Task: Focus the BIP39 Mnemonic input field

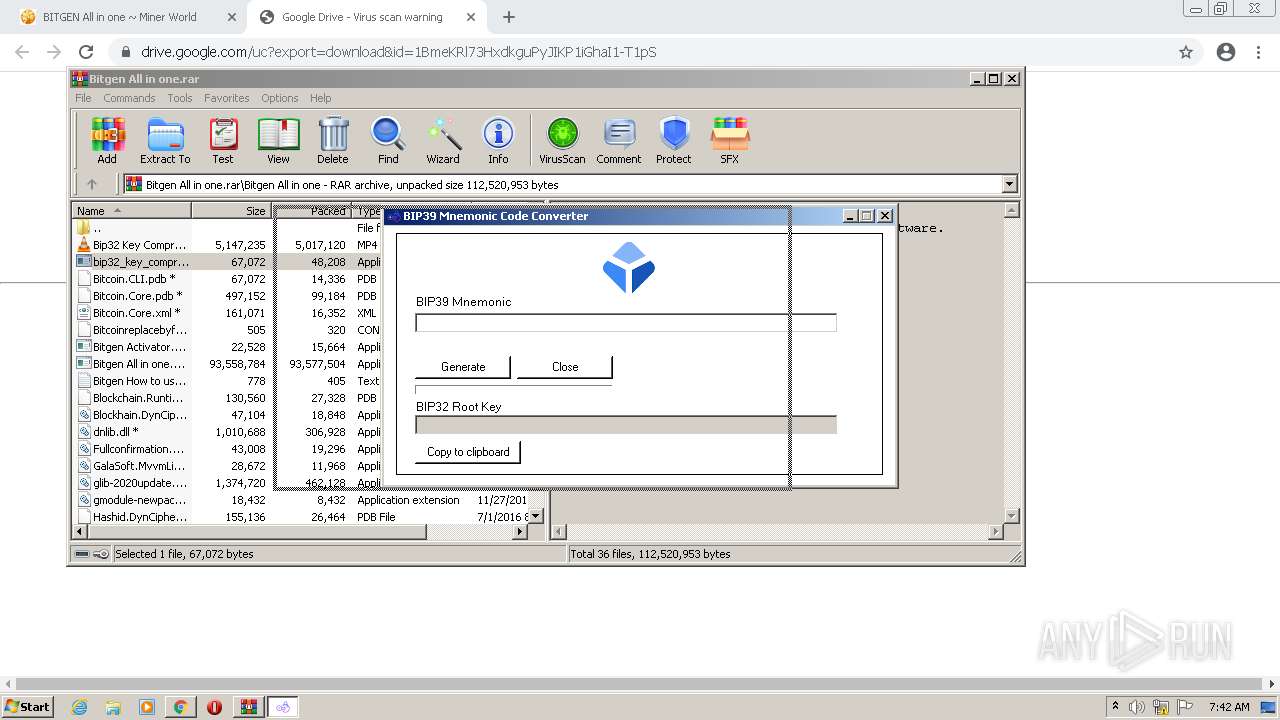Action: pyautogui.click(x=626, y=322)
